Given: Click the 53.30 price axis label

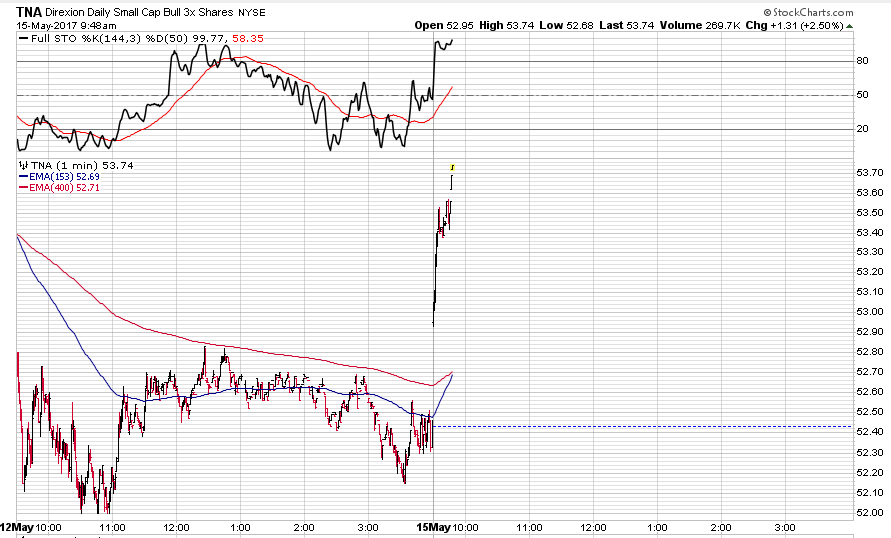Looking at the screenshot, I should (x=869, y=252).
